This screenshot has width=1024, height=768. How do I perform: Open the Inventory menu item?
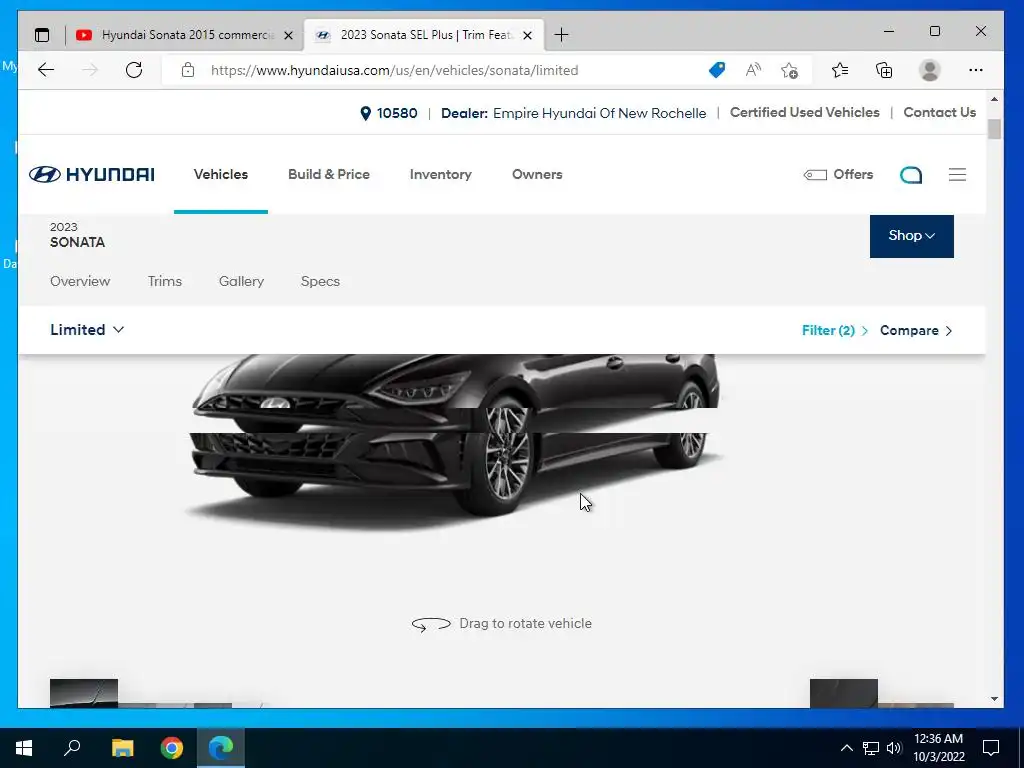[440, 174]
